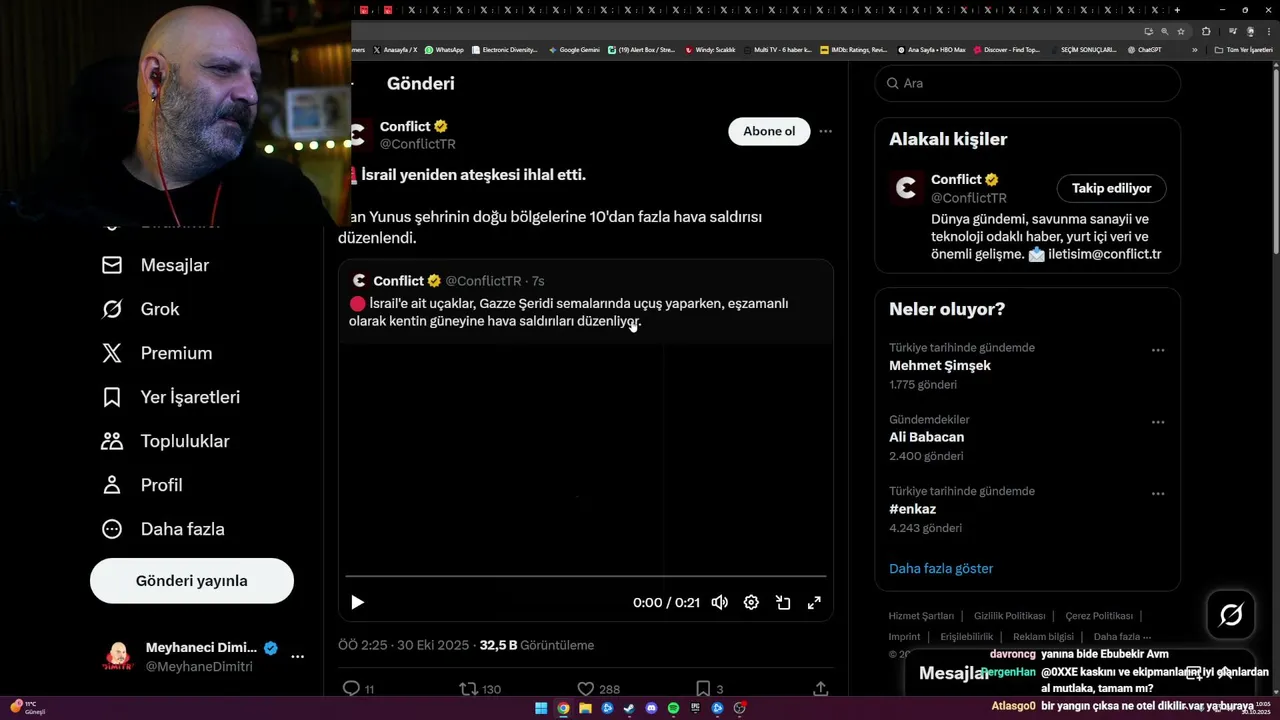The image size is (1280, 720).
Task: Open Discord from the taskbar
Action: coord(651,708)
